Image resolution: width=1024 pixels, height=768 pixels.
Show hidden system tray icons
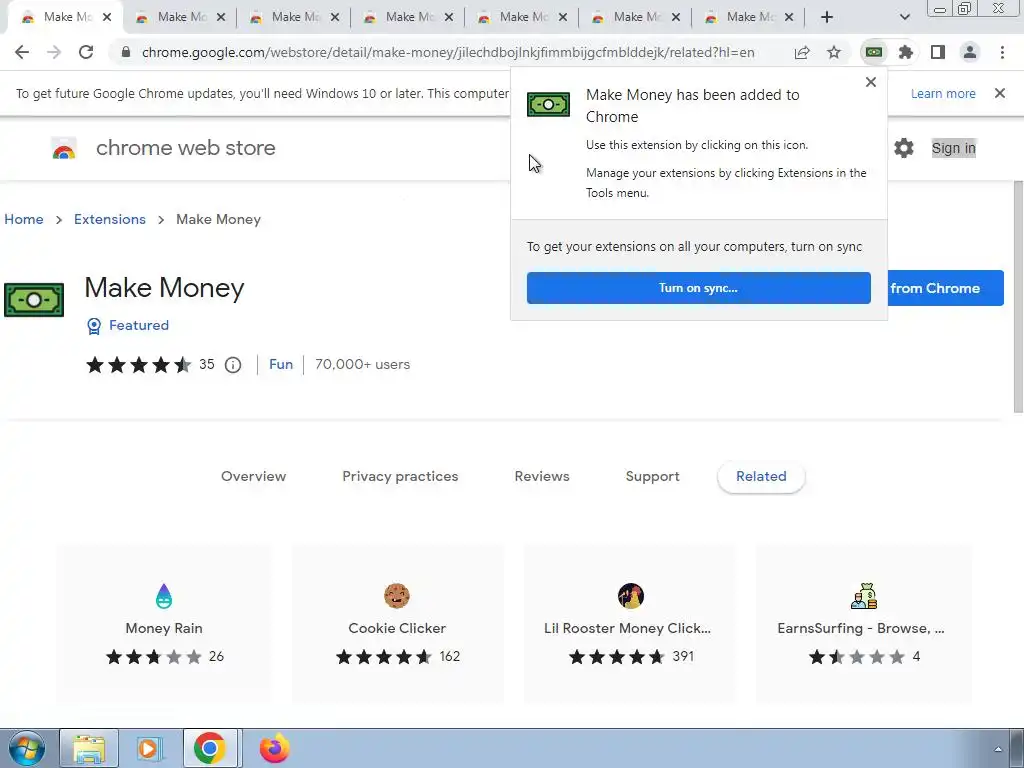(x=998, y=749)
